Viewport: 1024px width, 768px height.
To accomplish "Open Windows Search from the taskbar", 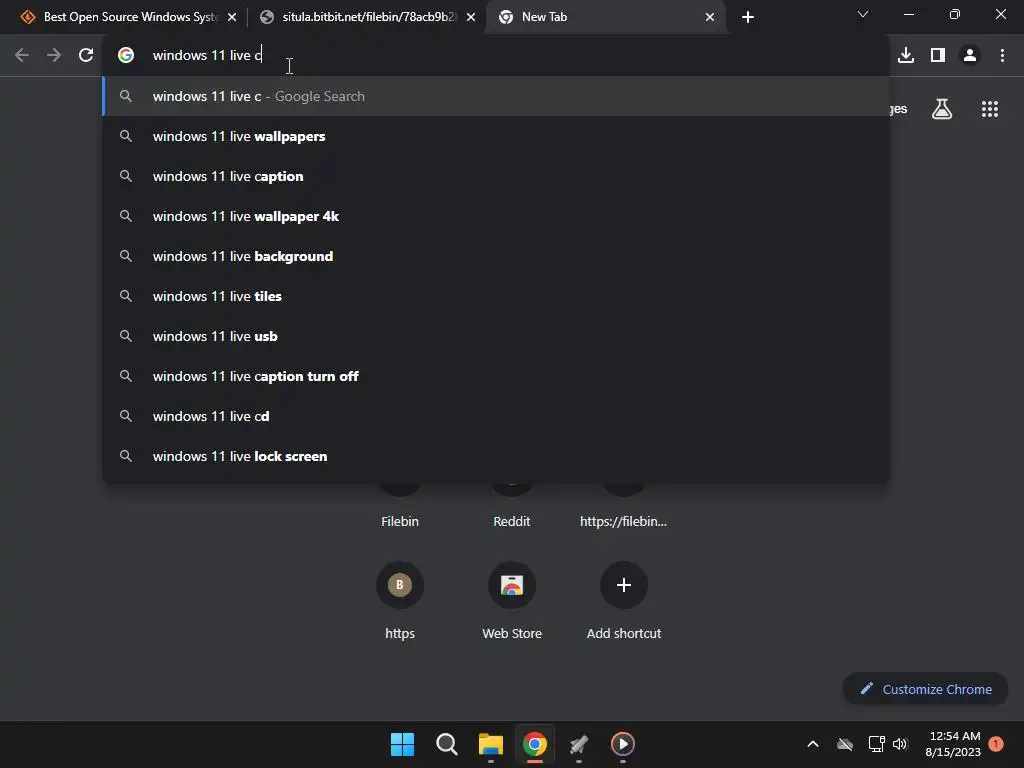I will click(x=447, y=744).
